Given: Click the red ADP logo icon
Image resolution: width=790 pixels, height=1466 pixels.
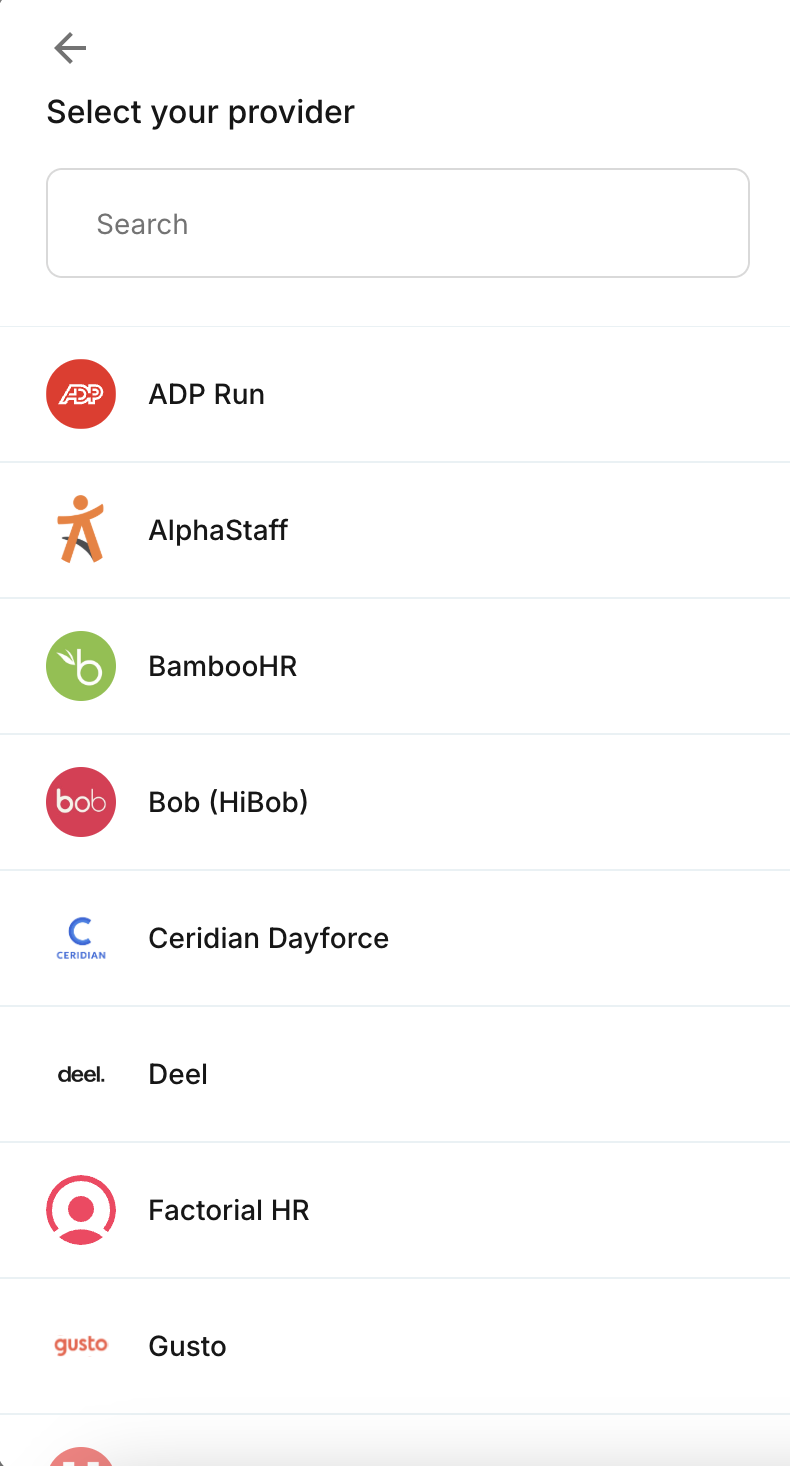Looking at the screenshot, I should [x=81, y=394].
